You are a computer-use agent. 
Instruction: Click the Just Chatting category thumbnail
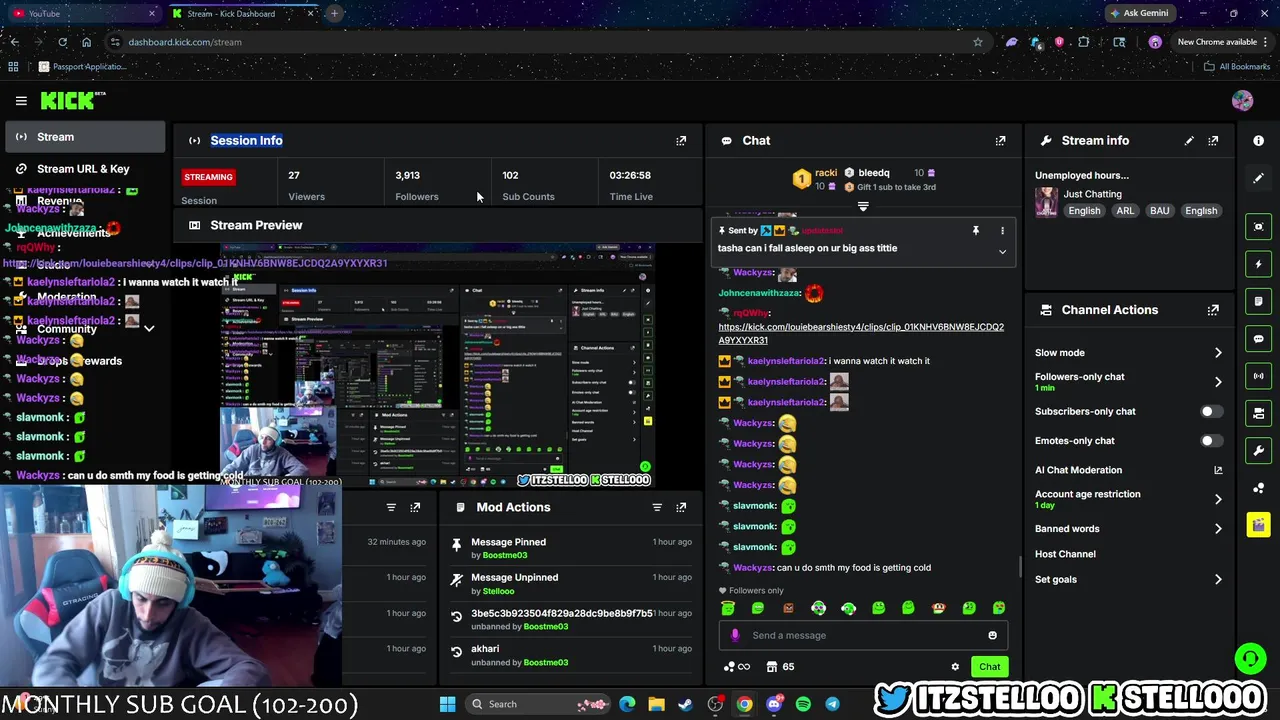tap(1047, 201)
